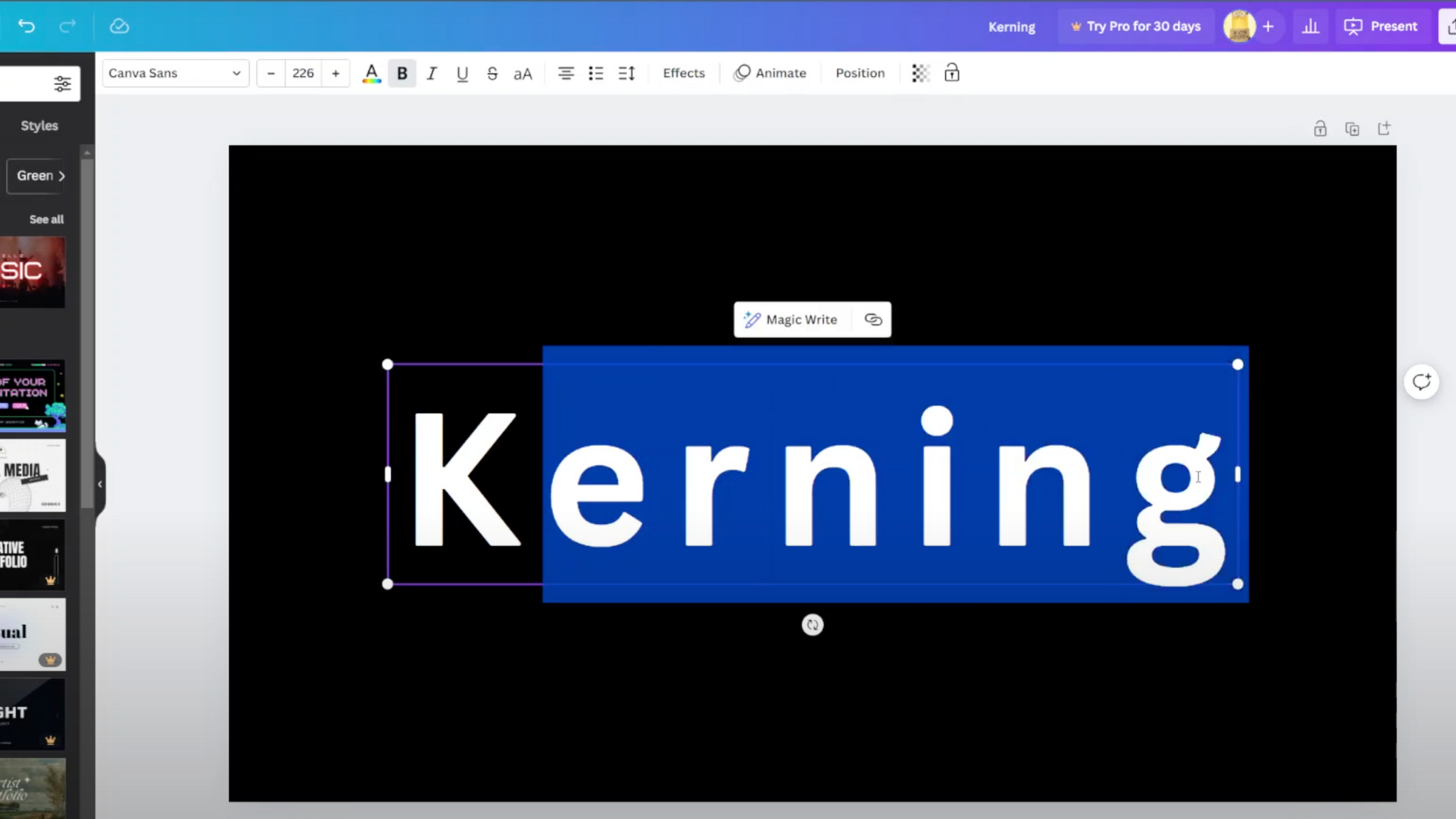The height and width of the screenshot is (819, 1456).
Task: Apply bulleted list formatting
Action: click(x=596, y=73)
